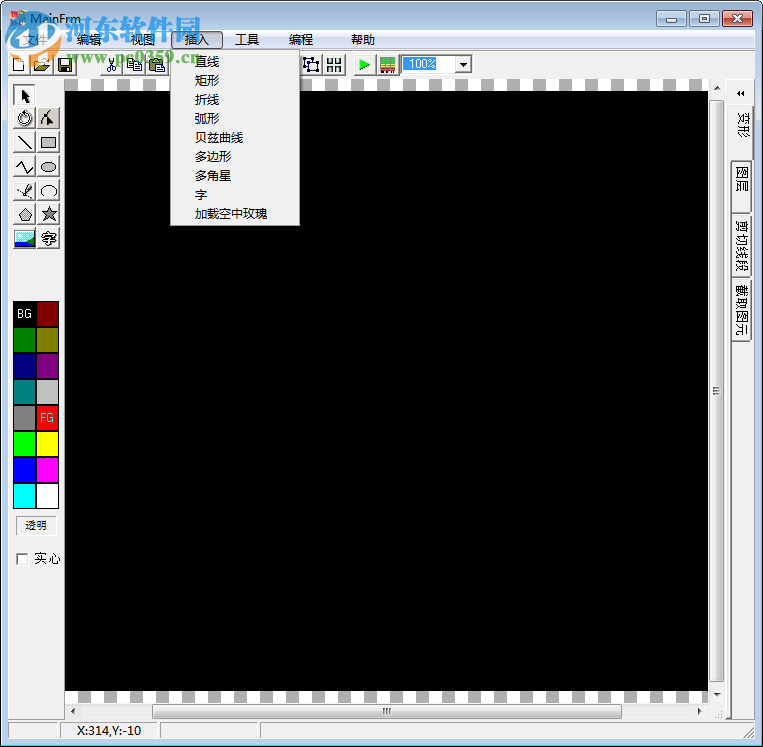Pick the black BG color swatch
This screenshot has width=763, height=747.
click(x=24, y=314)
